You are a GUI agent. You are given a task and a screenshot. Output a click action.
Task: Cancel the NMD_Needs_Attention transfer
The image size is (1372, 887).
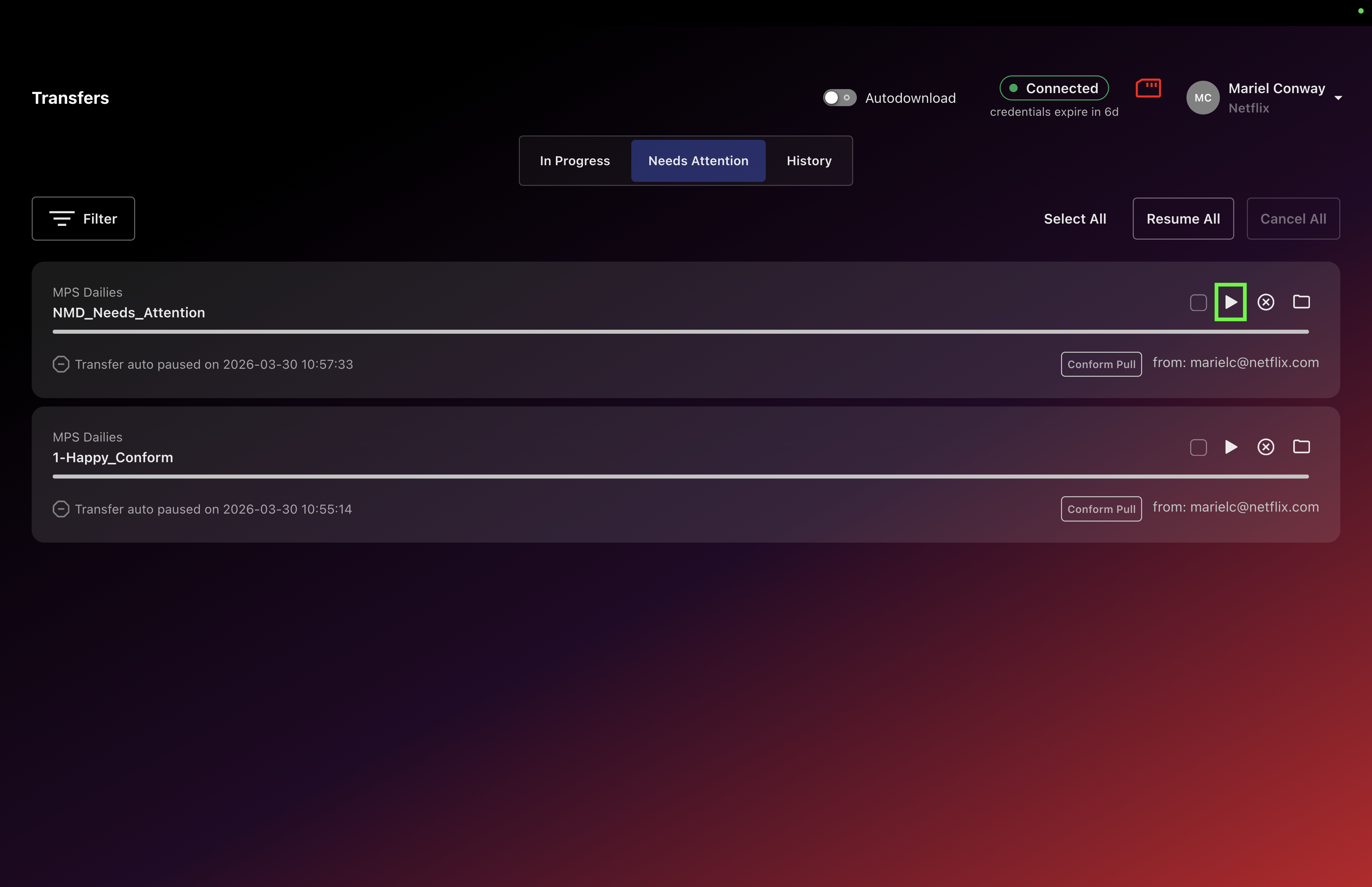coord(1266,302)
